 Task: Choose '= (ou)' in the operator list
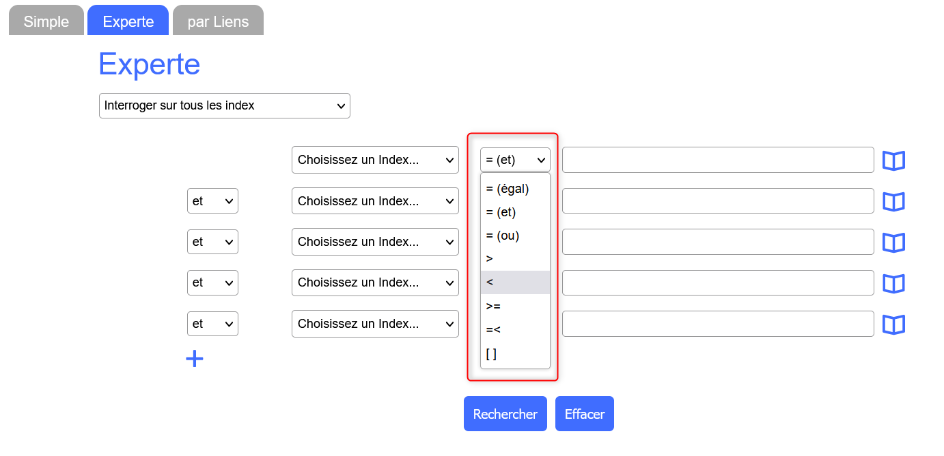(515, 235)
